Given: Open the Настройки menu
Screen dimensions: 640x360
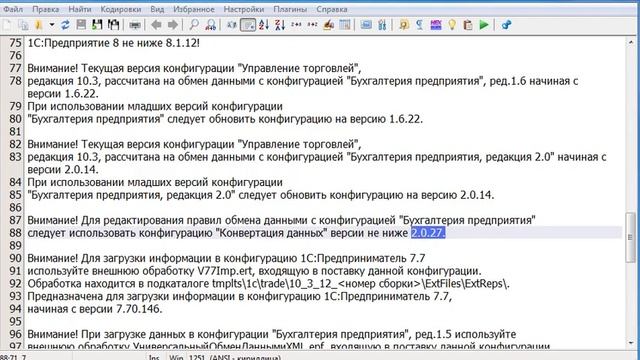Looking at the screenshot, I should [x=244, y=9].
